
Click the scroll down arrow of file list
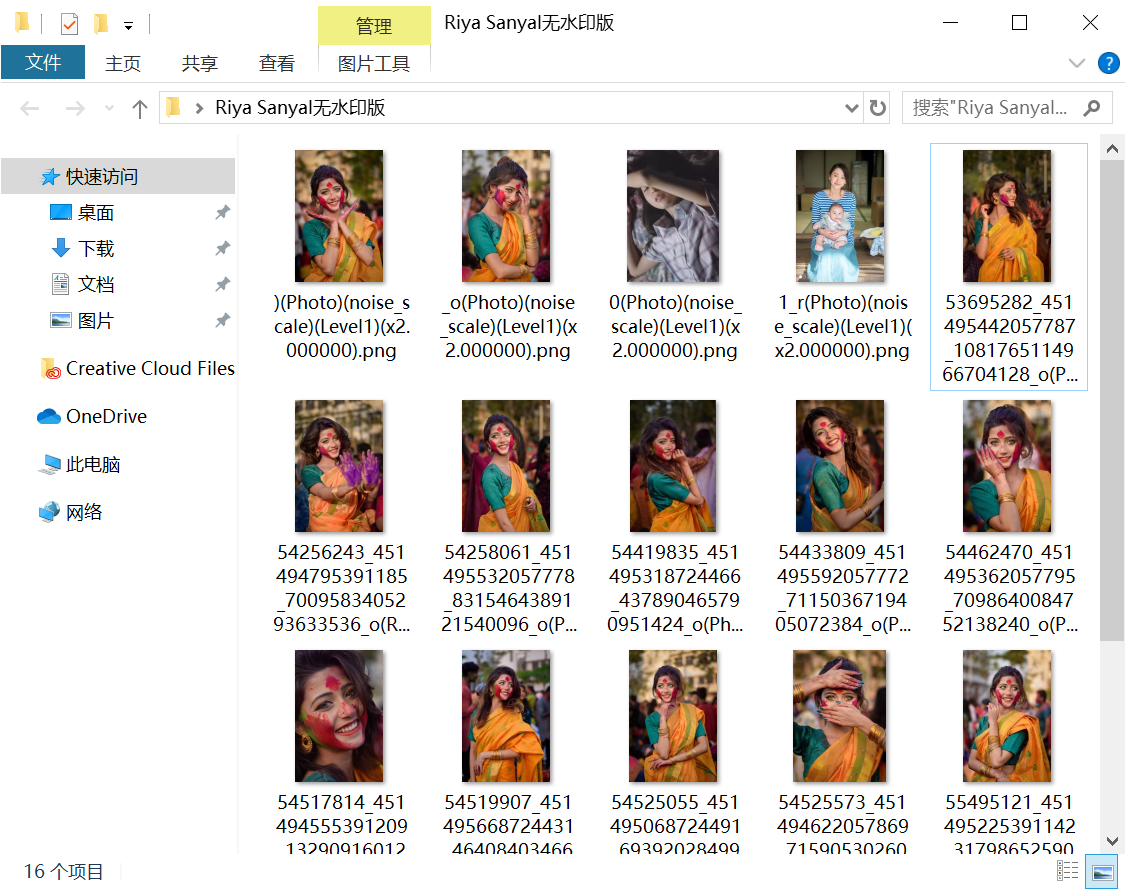click(x=1112, y=841)
